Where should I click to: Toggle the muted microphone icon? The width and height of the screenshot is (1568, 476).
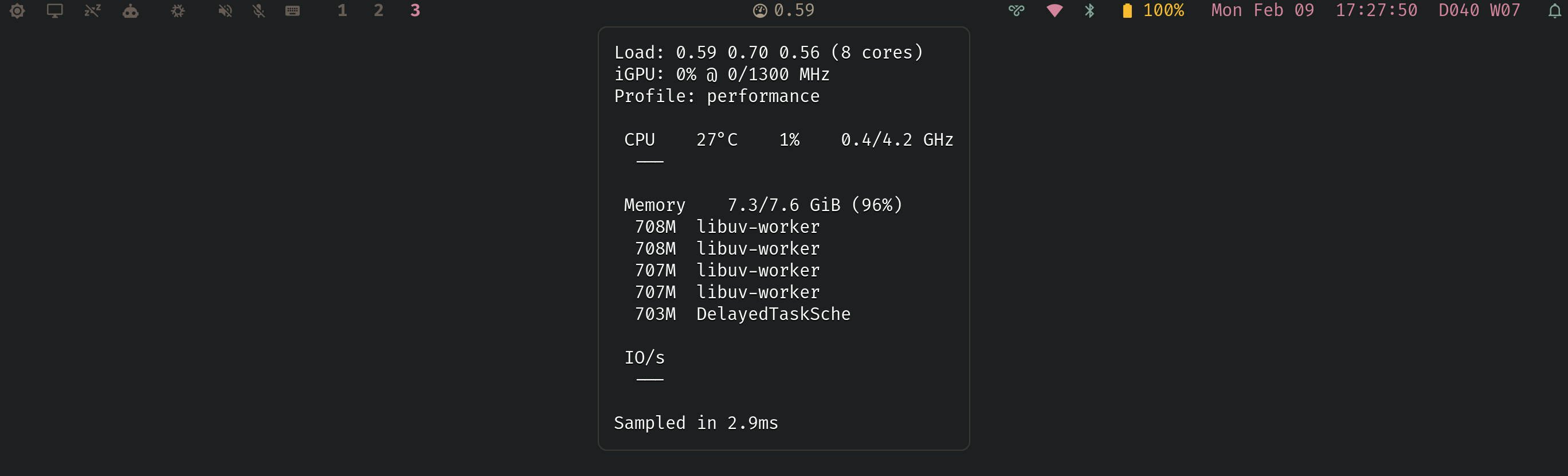point(258,11)
